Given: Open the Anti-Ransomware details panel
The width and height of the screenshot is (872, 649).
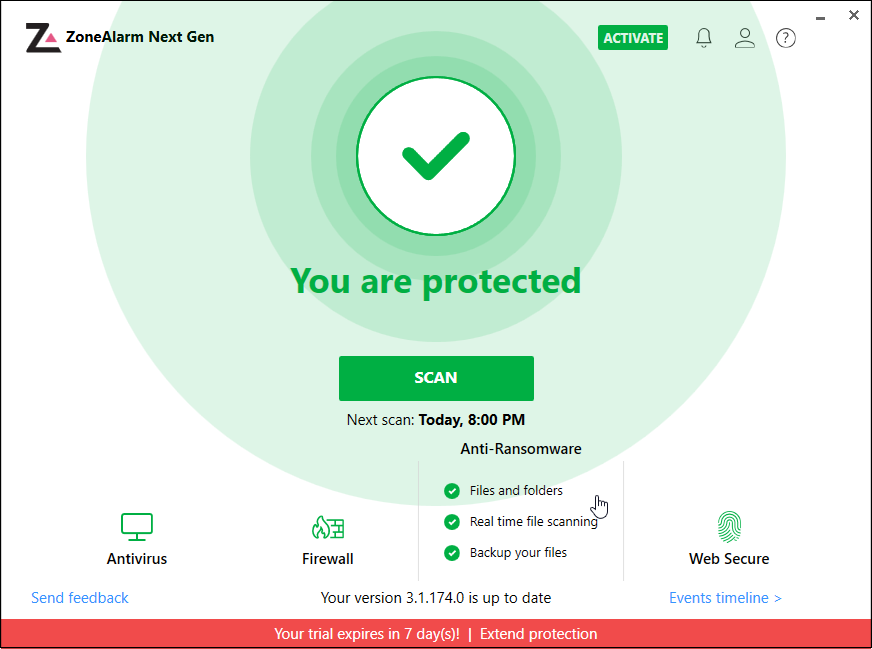Looking at the screenshot, I should (x=520, y=449).
